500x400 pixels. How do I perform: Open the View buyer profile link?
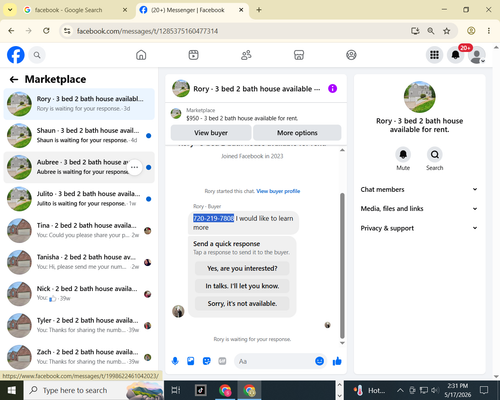click(278, 191)
